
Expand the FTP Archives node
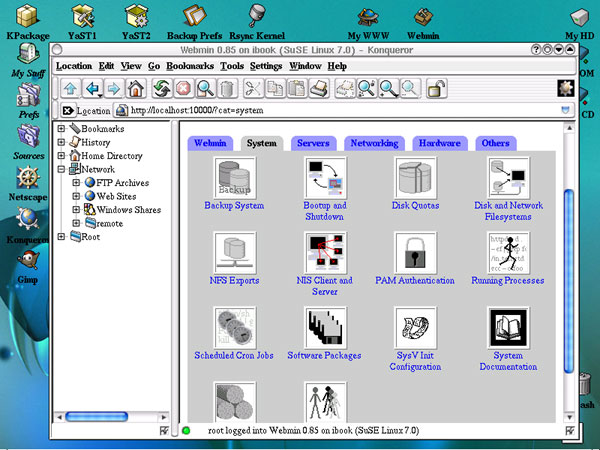[76, 183]
